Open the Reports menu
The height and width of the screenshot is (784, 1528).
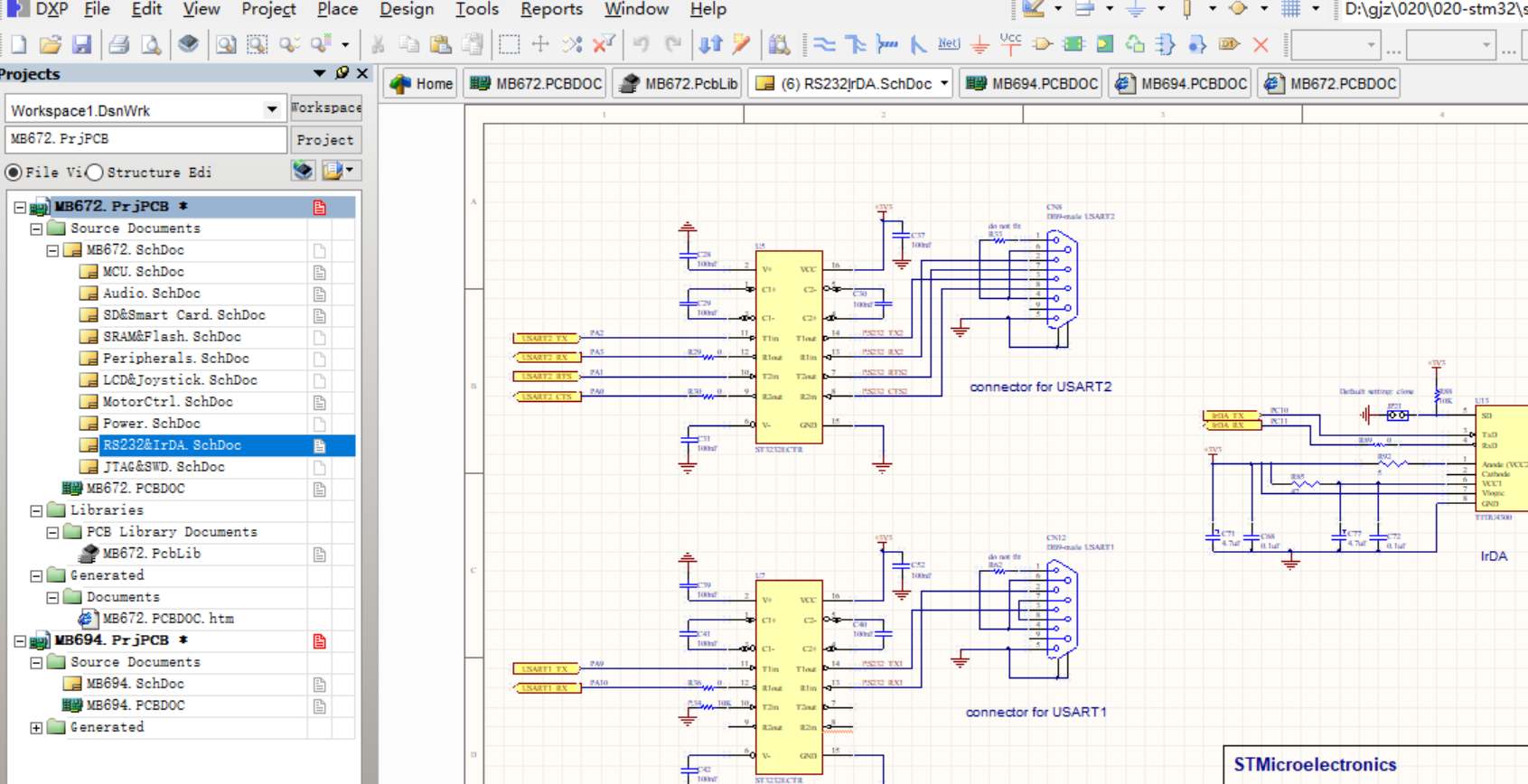point(551,9)
